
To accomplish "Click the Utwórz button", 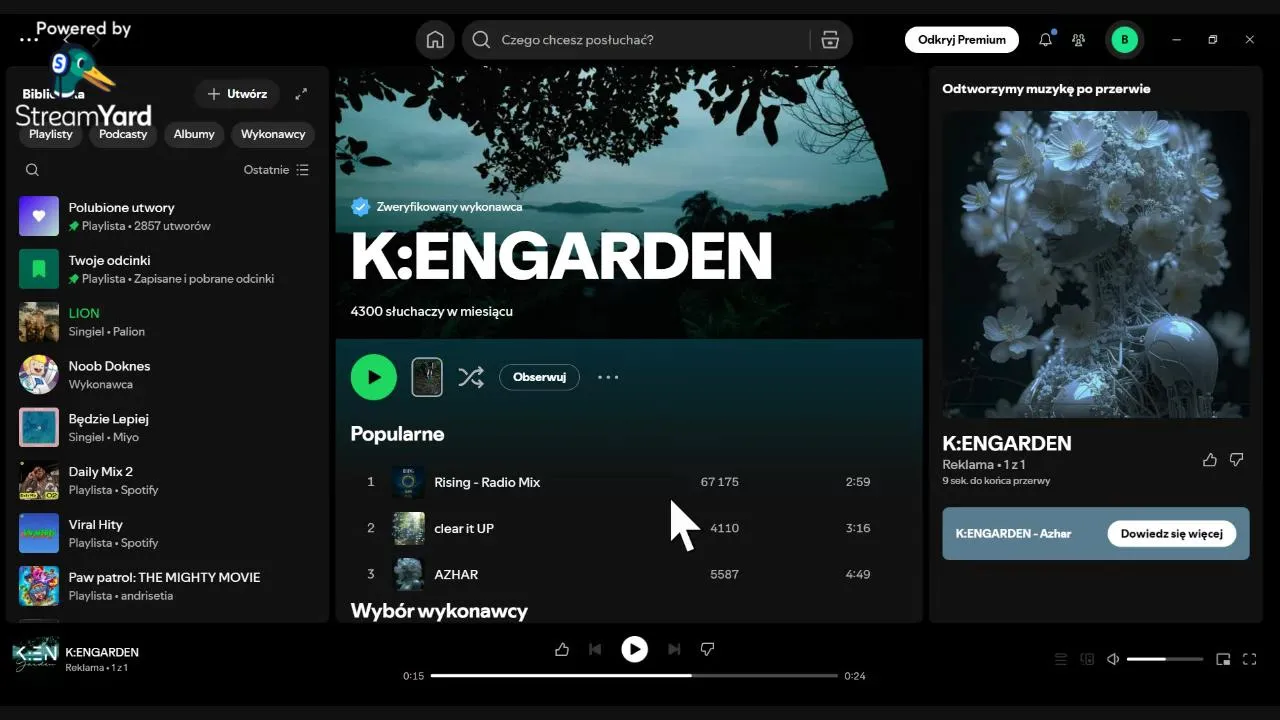I will (x=237, y=94).
